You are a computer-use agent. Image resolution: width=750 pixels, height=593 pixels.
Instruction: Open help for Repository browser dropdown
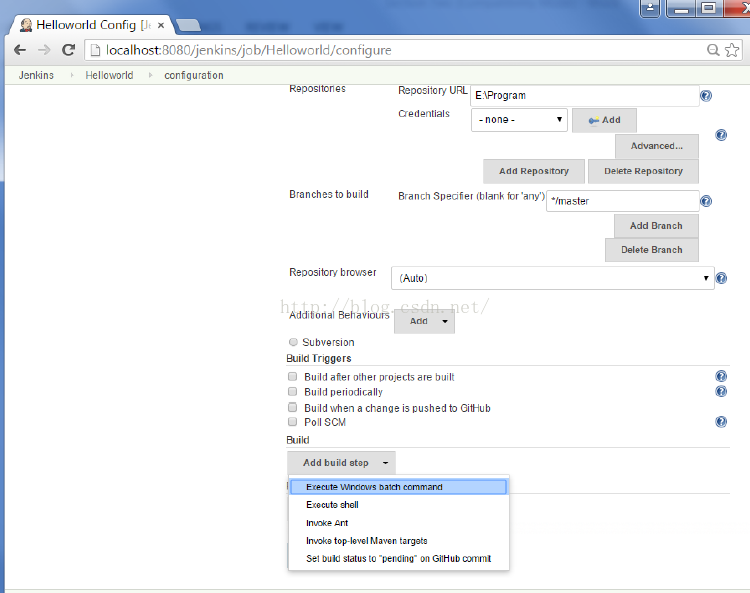(x=721, y=278)
